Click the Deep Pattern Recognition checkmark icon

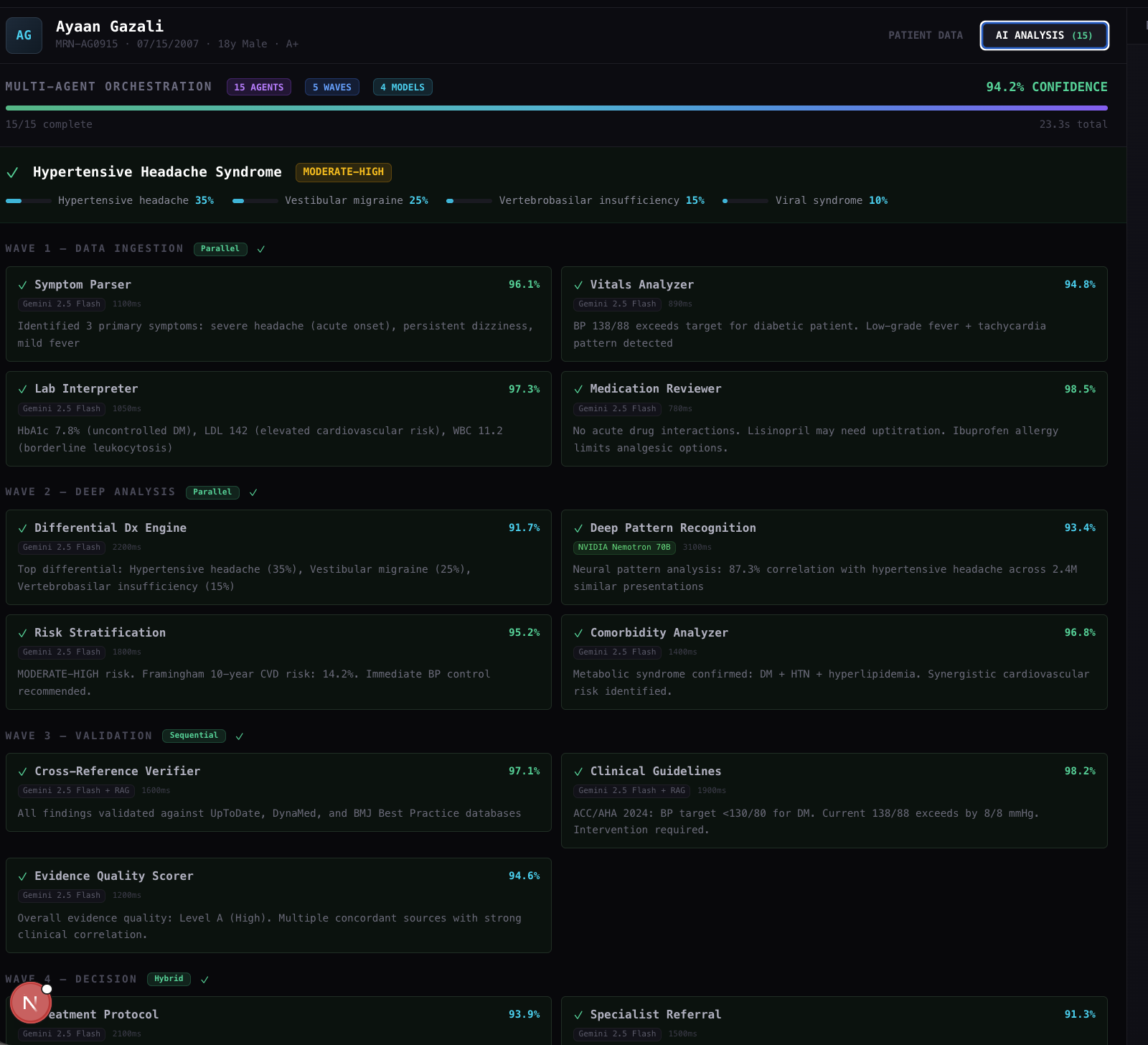578,528
